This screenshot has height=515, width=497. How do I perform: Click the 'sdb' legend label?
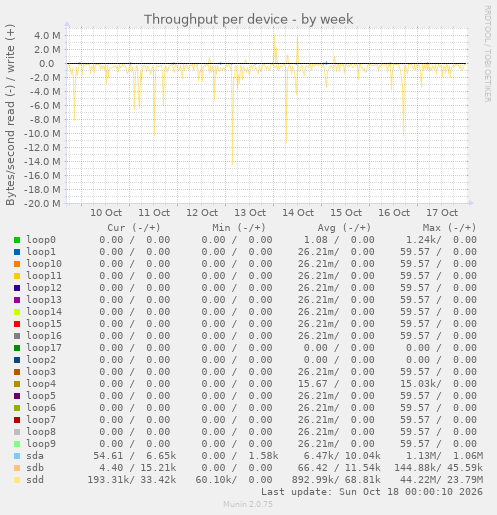coord(35,468)
